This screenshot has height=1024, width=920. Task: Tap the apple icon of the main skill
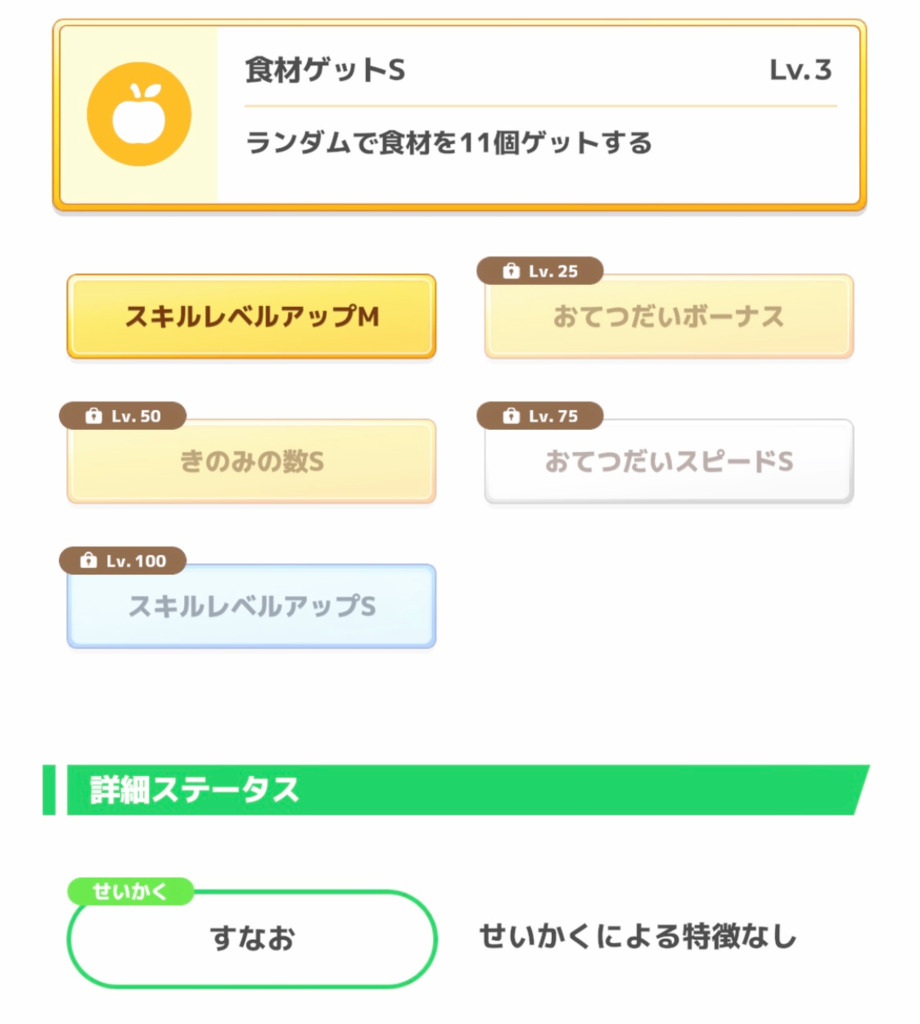138,114
